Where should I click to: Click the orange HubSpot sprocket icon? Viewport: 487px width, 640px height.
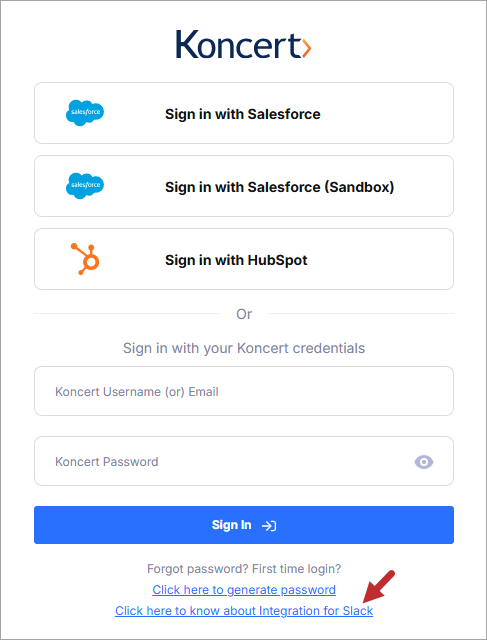pos(85,259)
